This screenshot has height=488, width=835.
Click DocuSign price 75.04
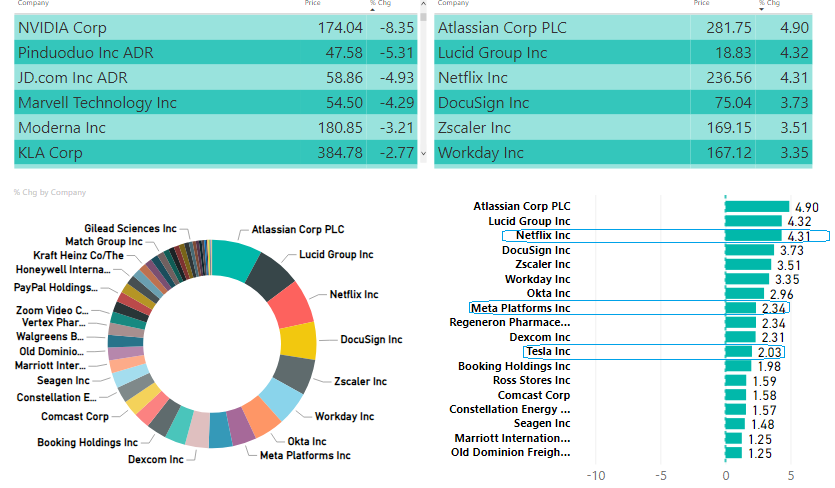(x=733, y=103)
